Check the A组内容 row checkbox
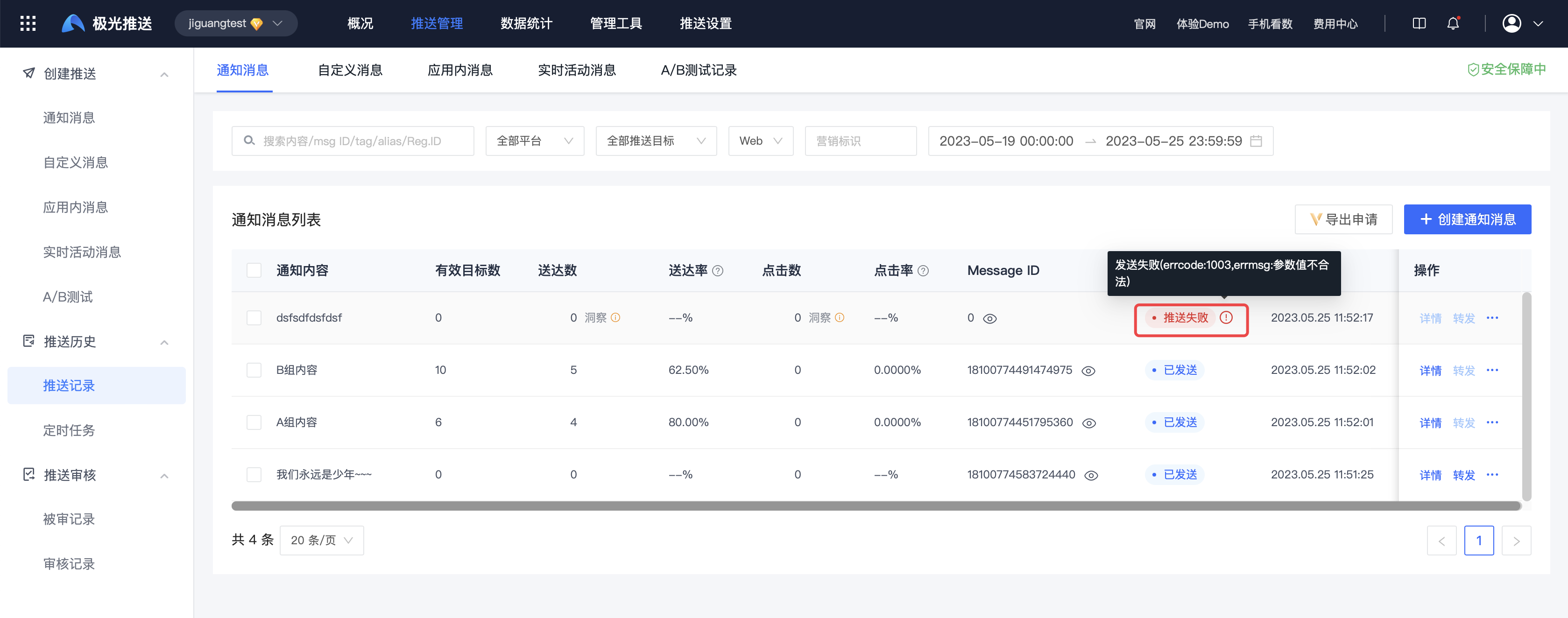 (254, 423)
